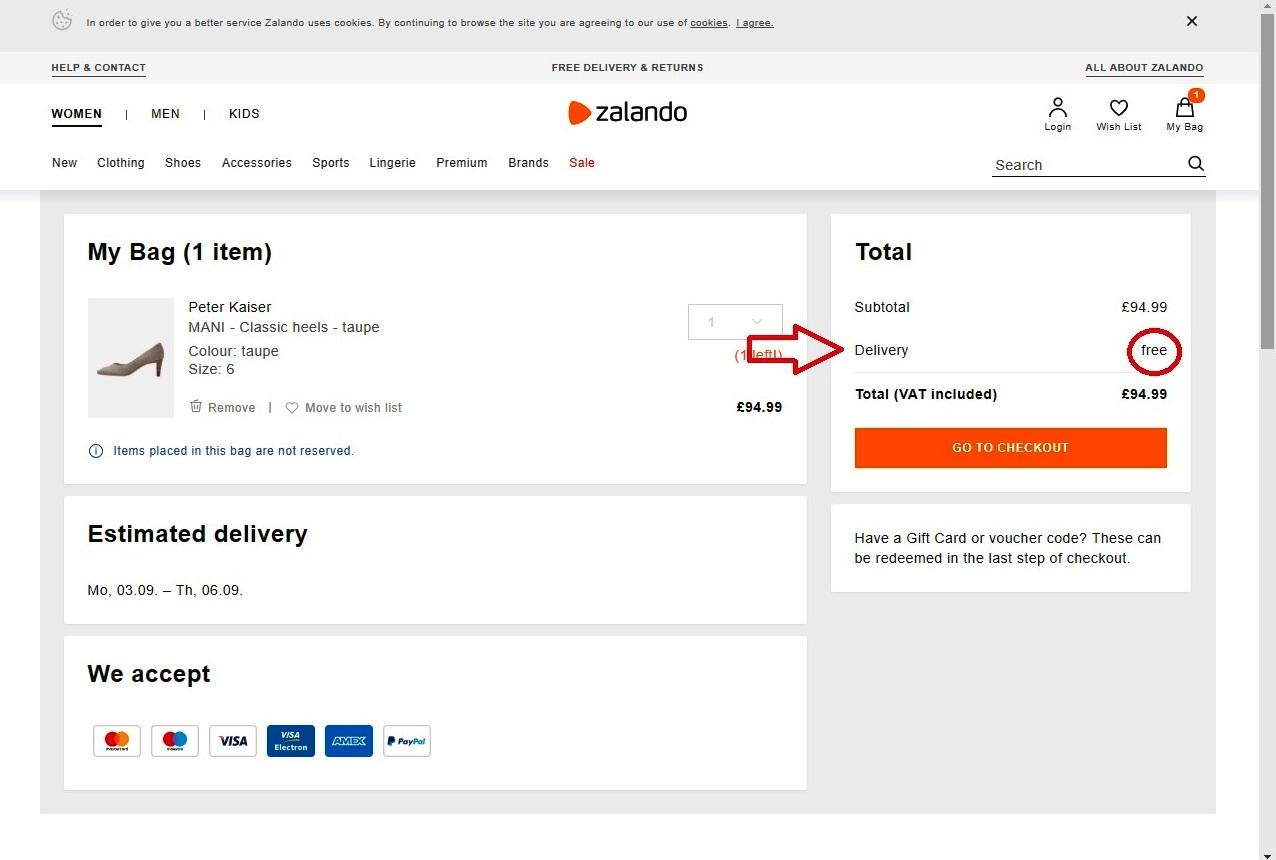Open the Peter Kaiser heel thumbnail
This screenshot has height=860, width=1276.
(x=131, y=358)
